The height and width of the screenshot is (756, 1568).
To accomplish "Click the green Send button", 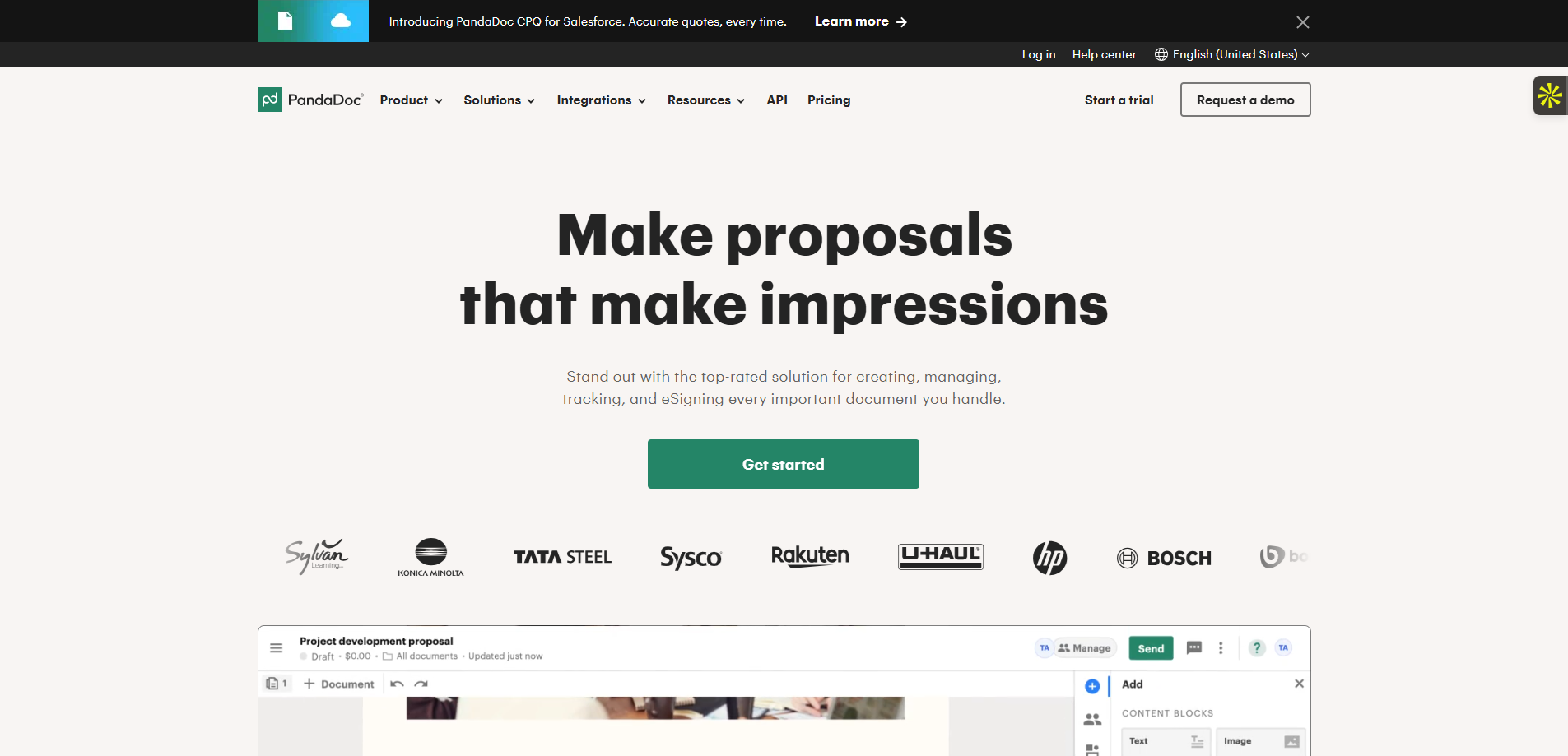I will click(x=1151, y=648).
